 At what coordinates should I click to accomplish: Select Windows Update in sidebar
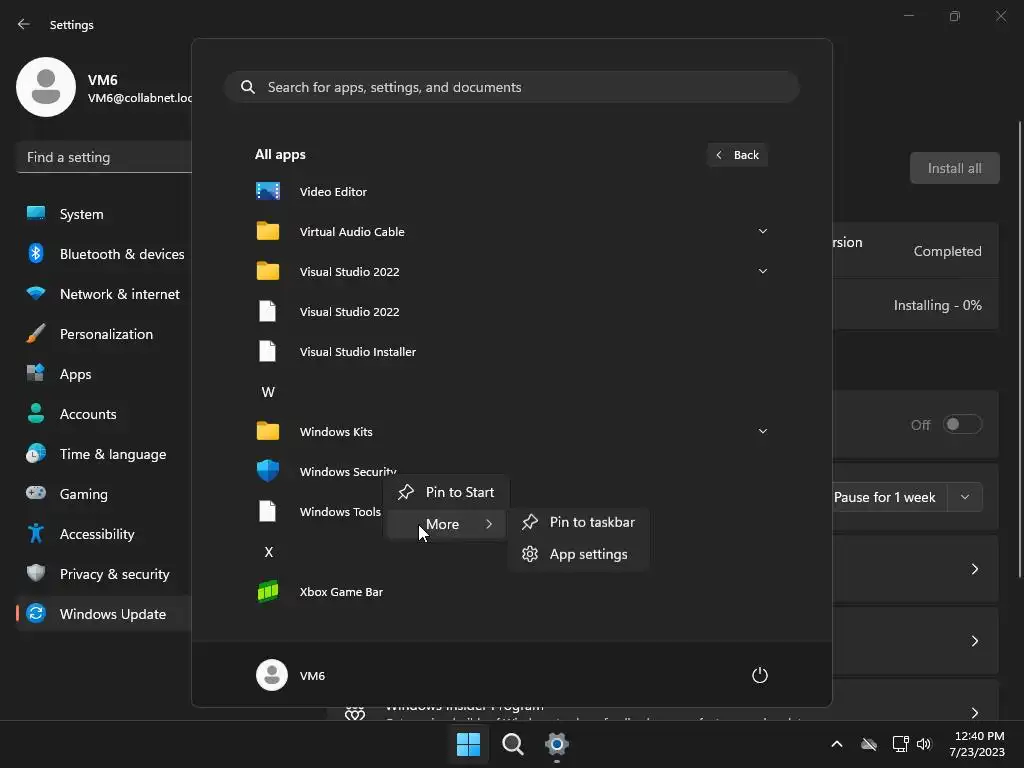click(104, 614)
